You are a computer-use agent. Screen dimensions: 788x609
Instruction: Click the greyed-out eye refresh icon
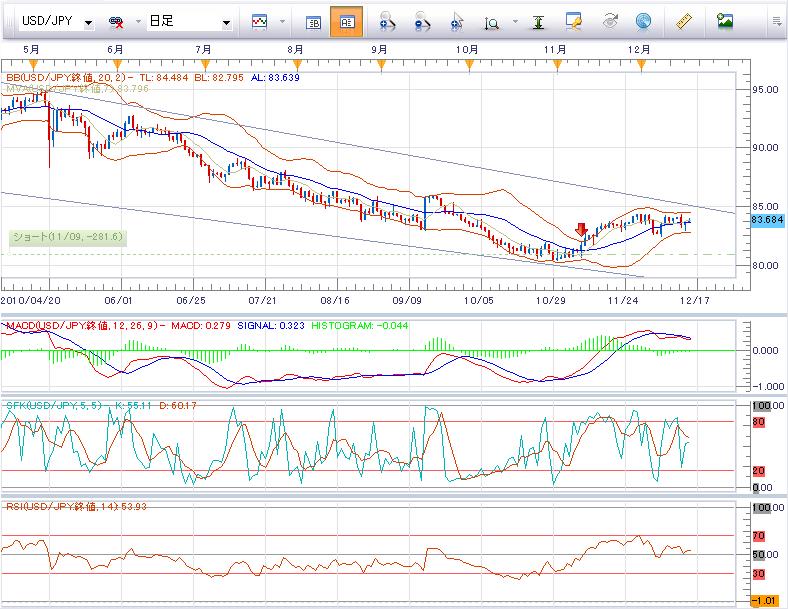[610, 22]
